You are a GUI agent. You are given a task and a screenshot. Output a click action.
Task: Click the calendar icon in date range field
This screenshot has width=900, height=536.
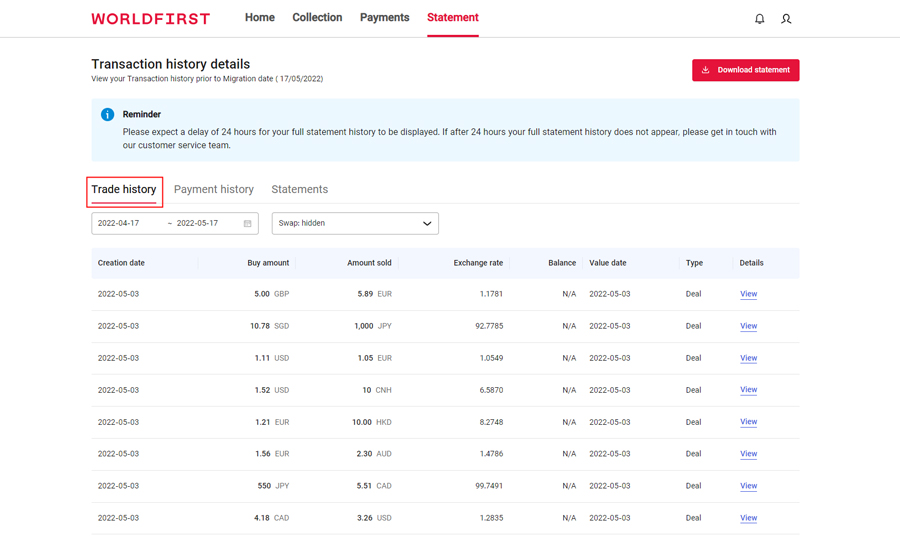tap(248, 223)
